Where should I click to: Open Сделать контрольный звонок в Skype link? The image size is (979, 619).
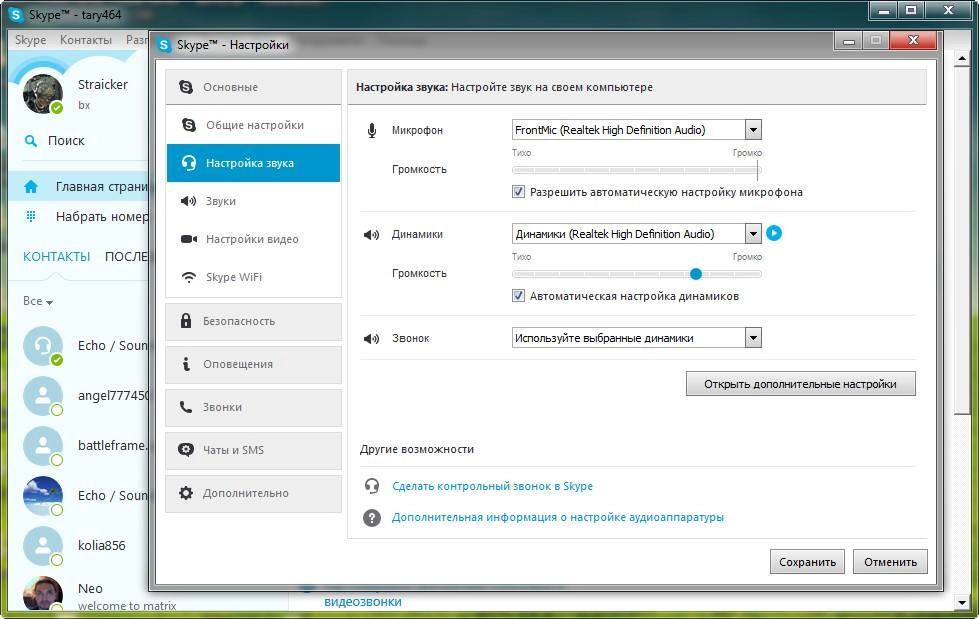point(492,486)
